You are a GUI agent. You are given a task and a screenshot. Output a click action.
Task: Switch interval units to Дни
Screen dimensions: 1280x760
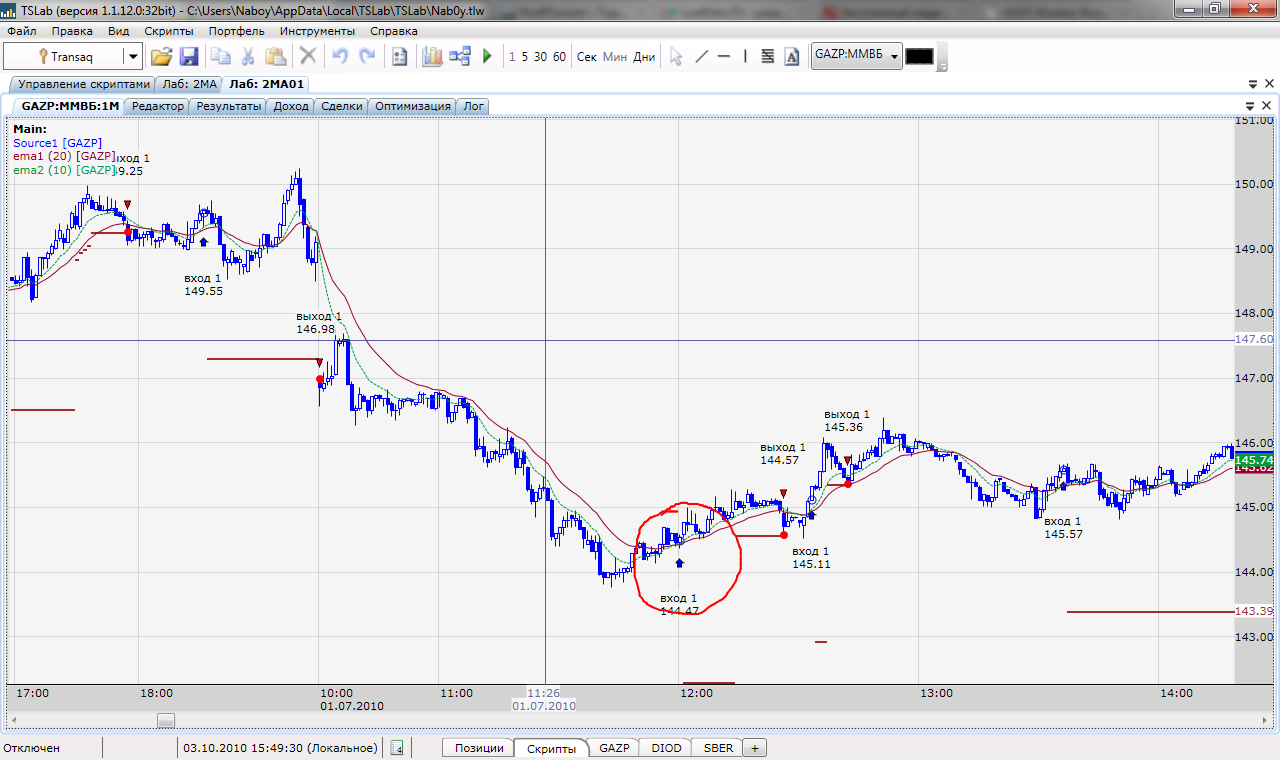pyautogui.click(x=644, y=57)
